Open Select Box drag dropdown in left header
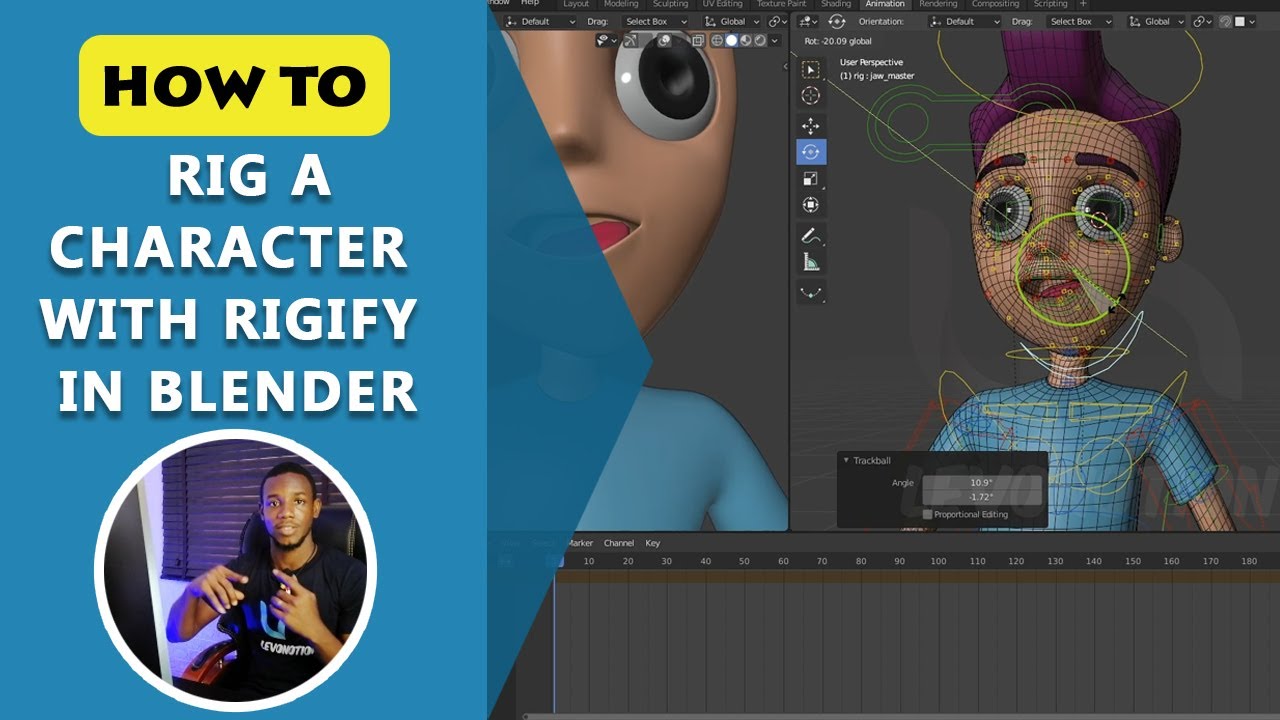Image resolution: width=1280 pixels, height=720 pixels. 655,21
